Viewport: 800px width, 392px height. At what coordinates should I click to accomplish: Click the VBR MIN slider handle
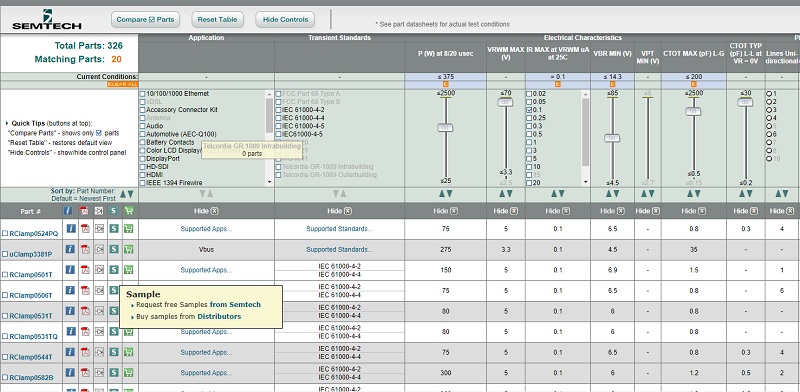tap(612, 138)
